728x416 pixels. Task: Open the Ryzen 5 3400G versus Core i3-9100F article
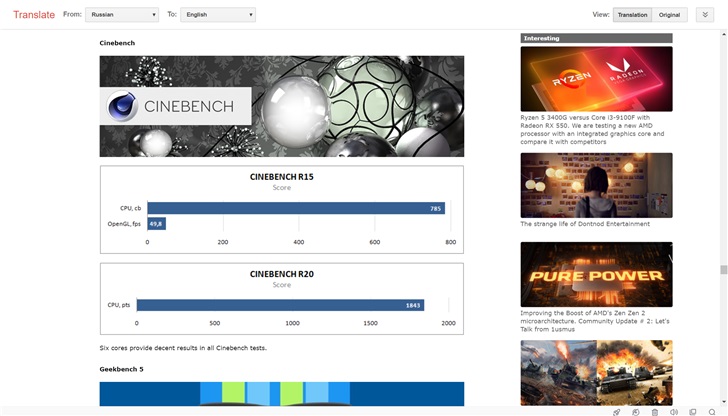(592, 130)
